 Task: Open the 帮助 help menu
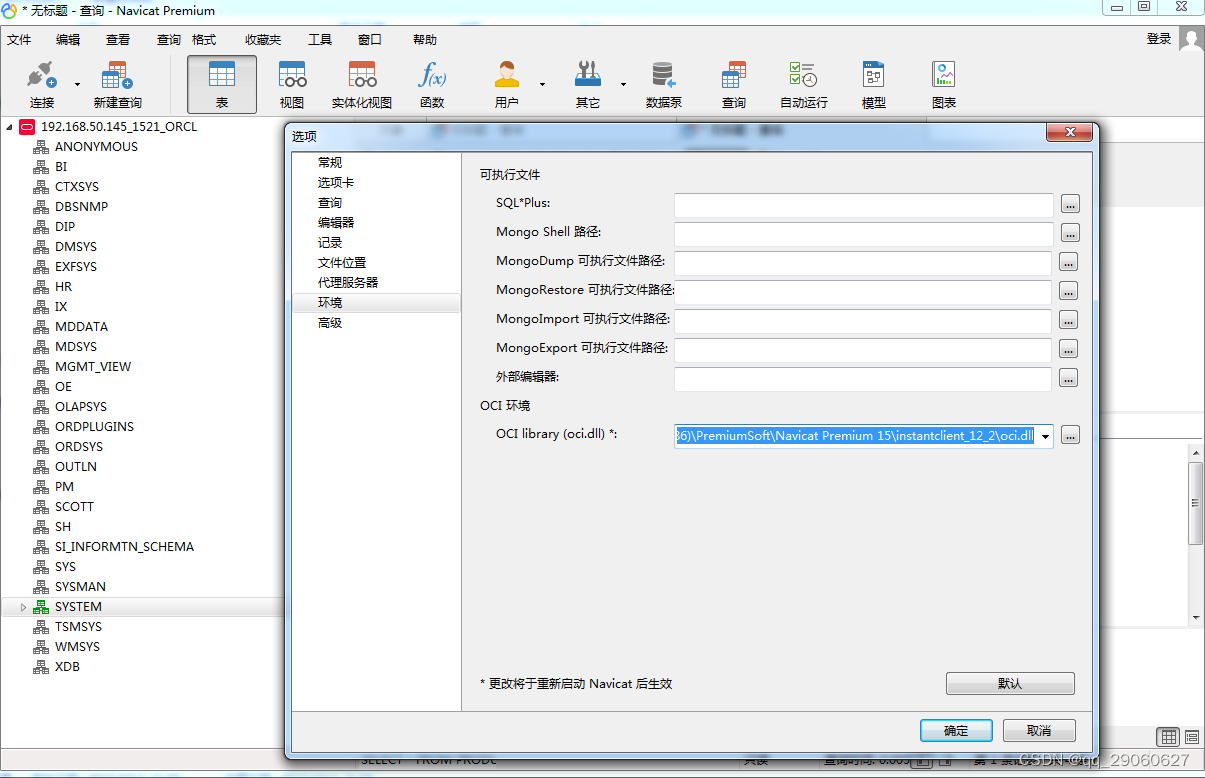[425, 40]
